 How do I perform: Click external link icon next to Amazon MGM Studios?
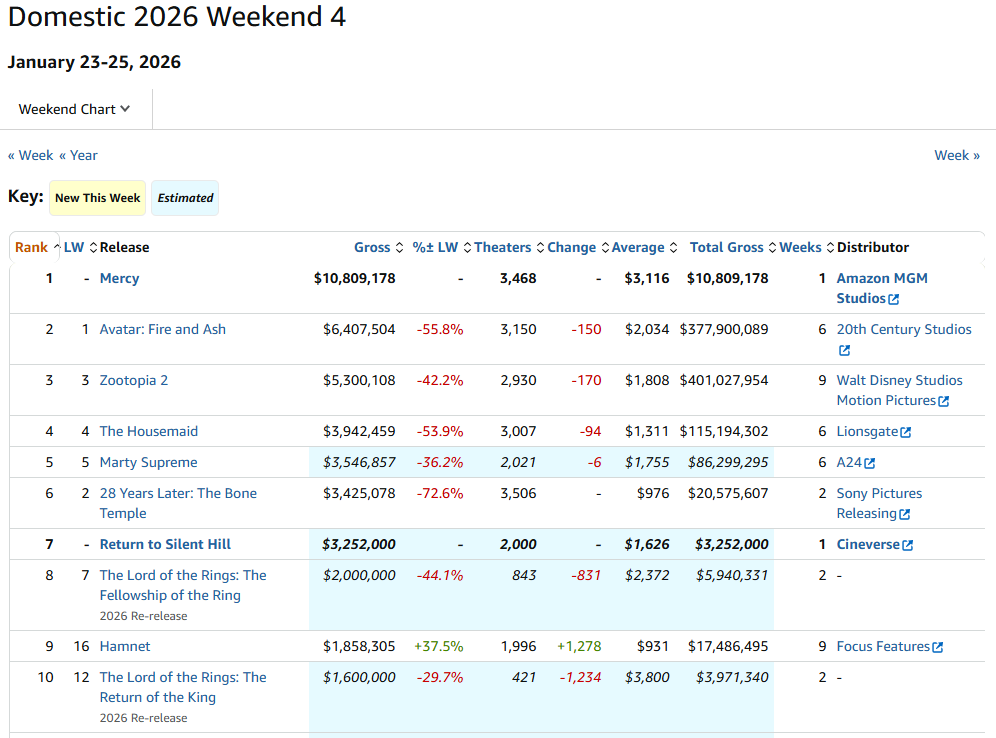894,299
